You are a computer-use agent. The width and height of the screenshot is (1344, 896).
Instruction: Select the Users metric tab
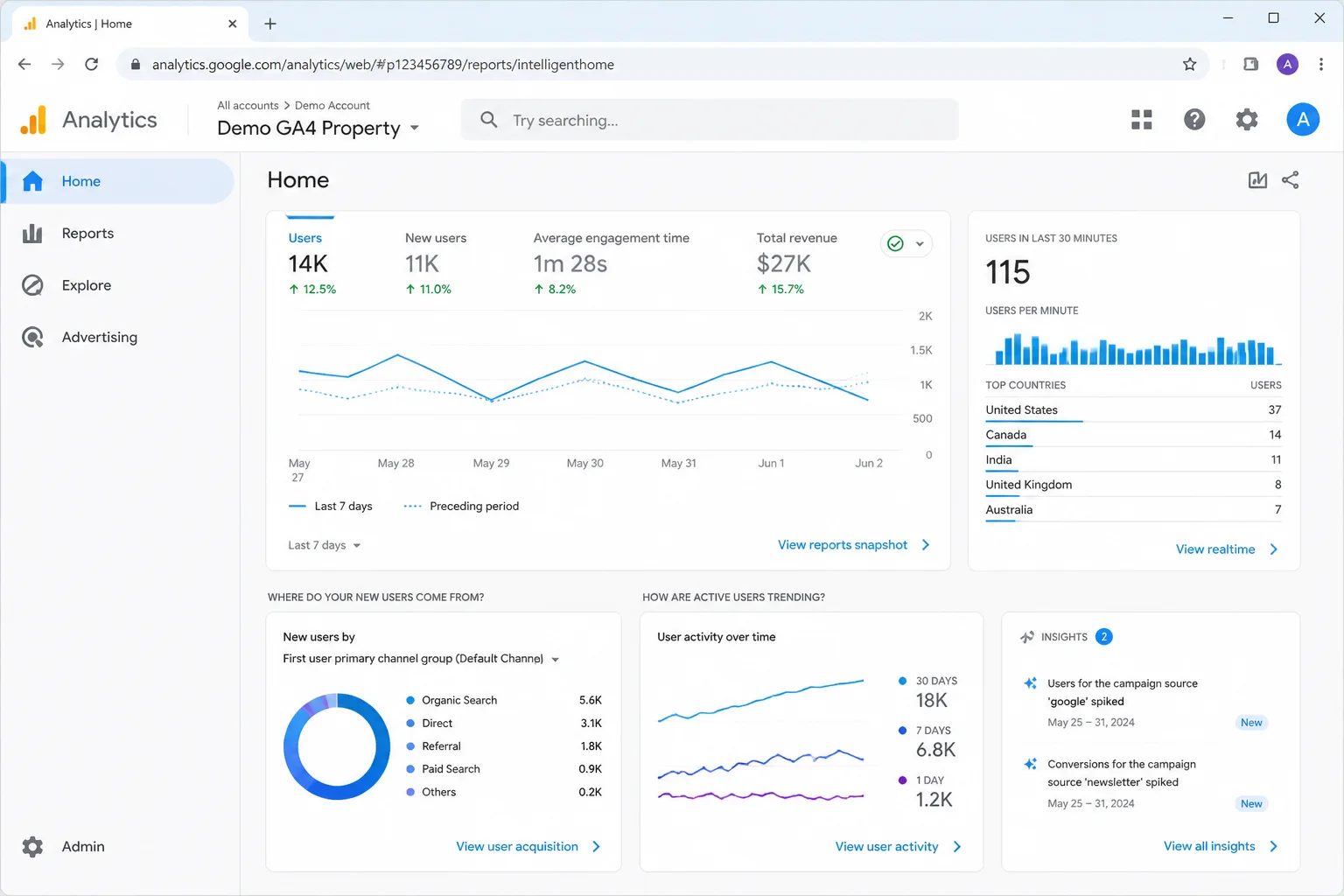312,263
